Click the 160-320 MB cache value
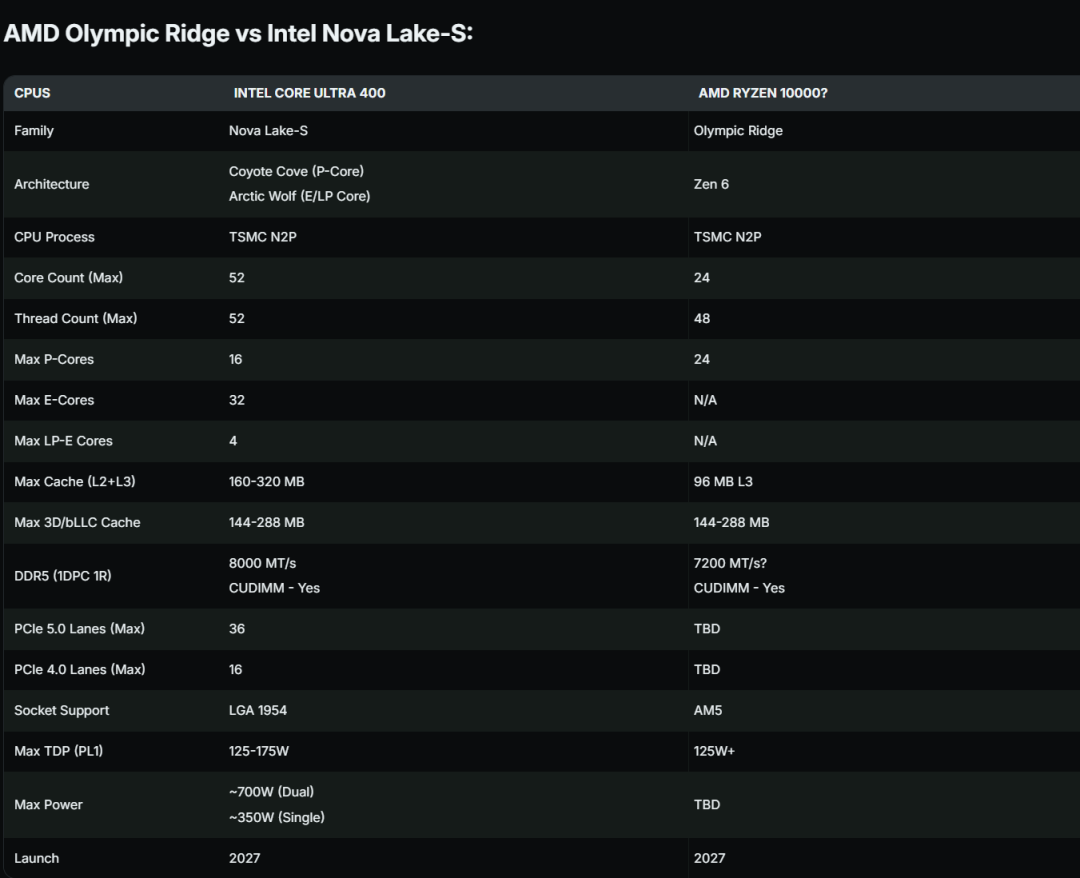 (267, 481)
